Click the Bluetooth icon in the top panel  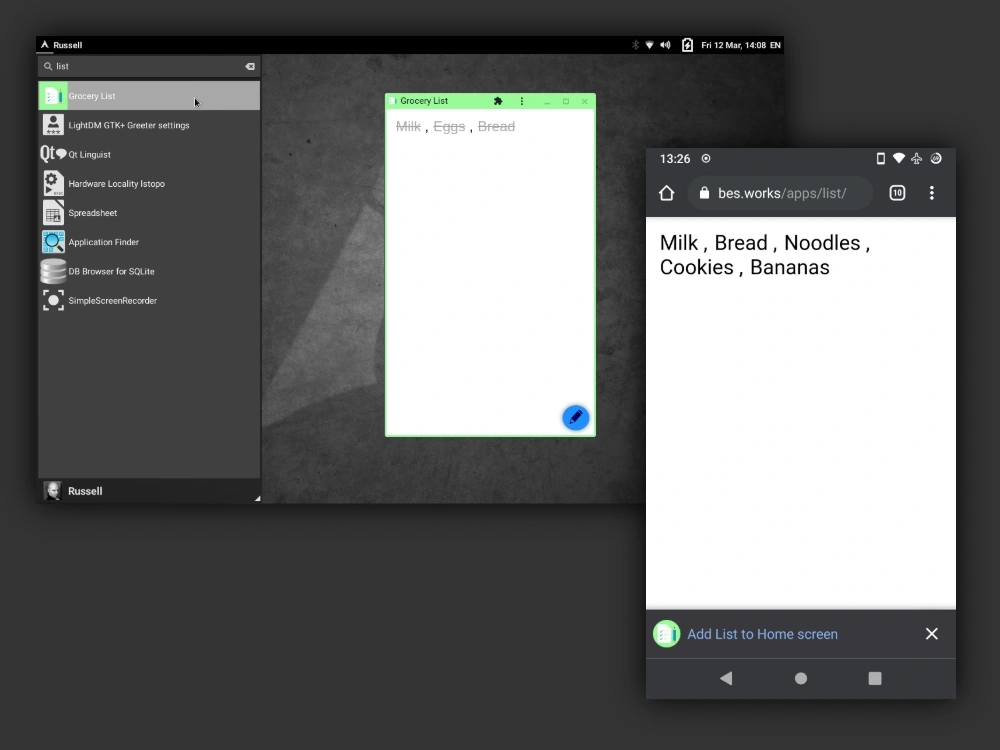(x=635, y=45)
